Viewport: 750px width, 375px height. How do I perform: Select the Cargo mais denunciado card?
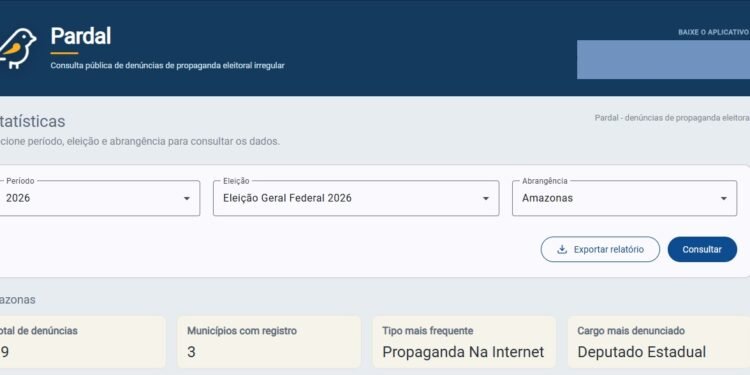tap(659, 342)
